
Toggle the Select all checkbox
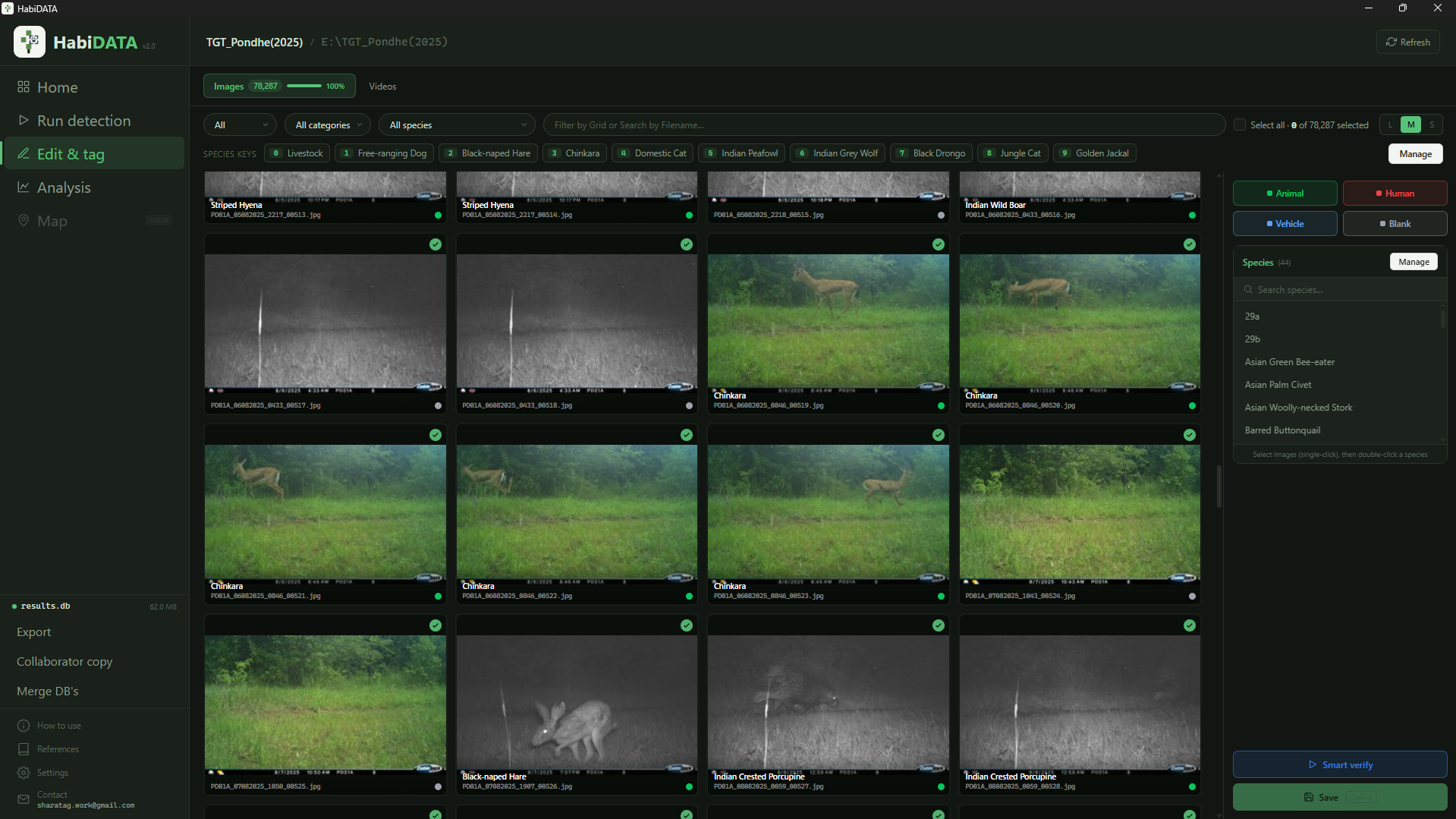(1240, 124)
